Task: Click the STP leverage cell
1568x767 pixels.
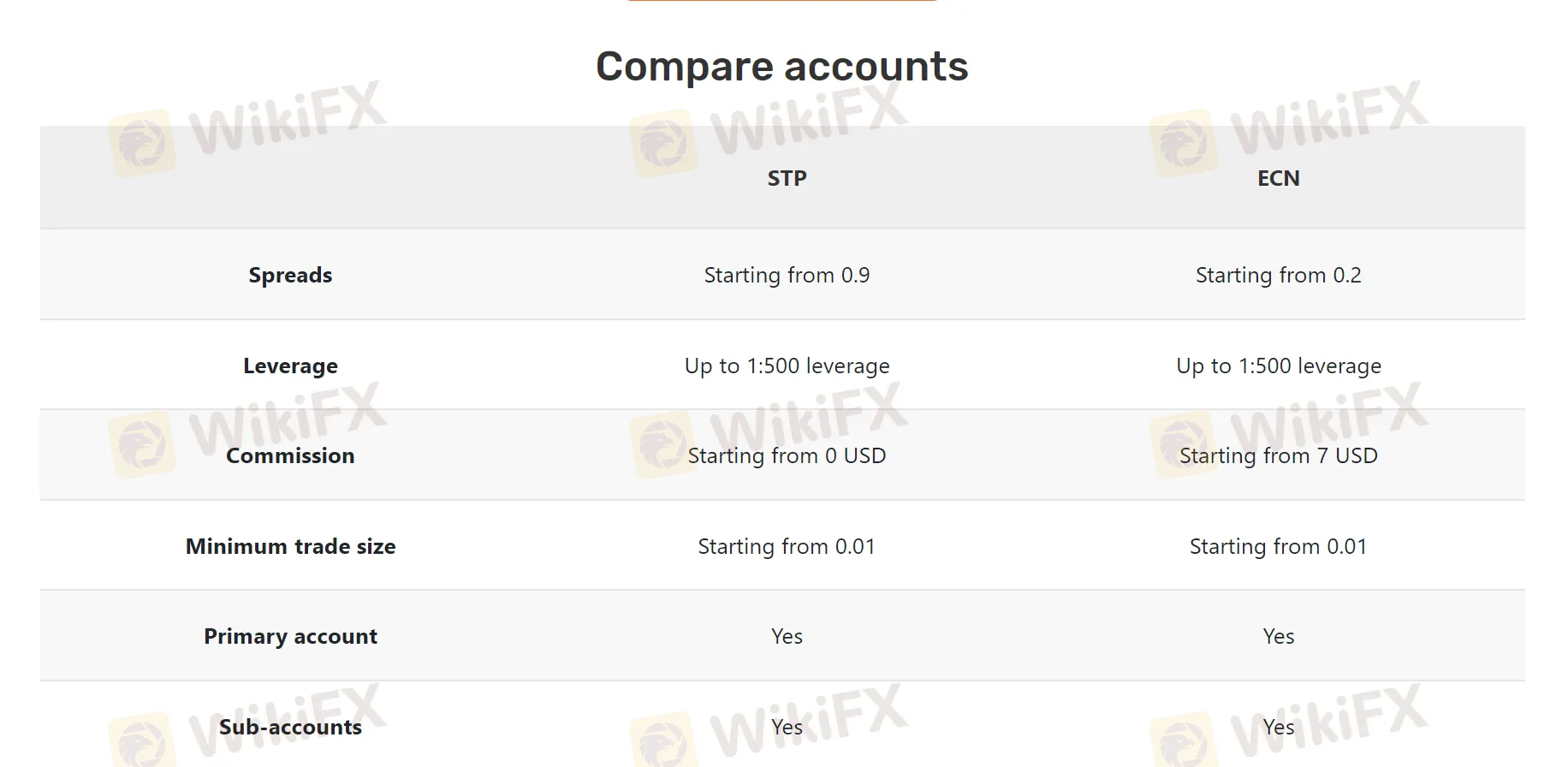Action: (x=787, y=366)
